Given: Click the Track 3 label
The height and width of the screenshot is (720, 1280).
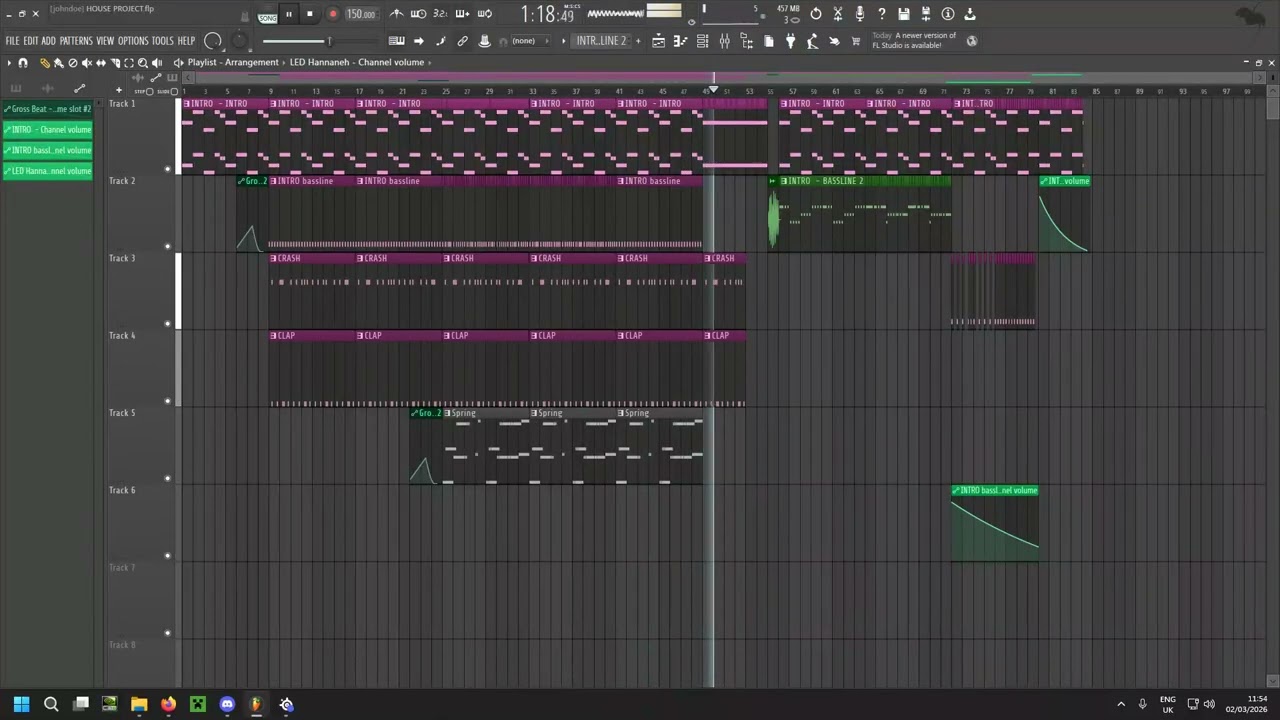Looking at the screenshot, I should [122, 258].
